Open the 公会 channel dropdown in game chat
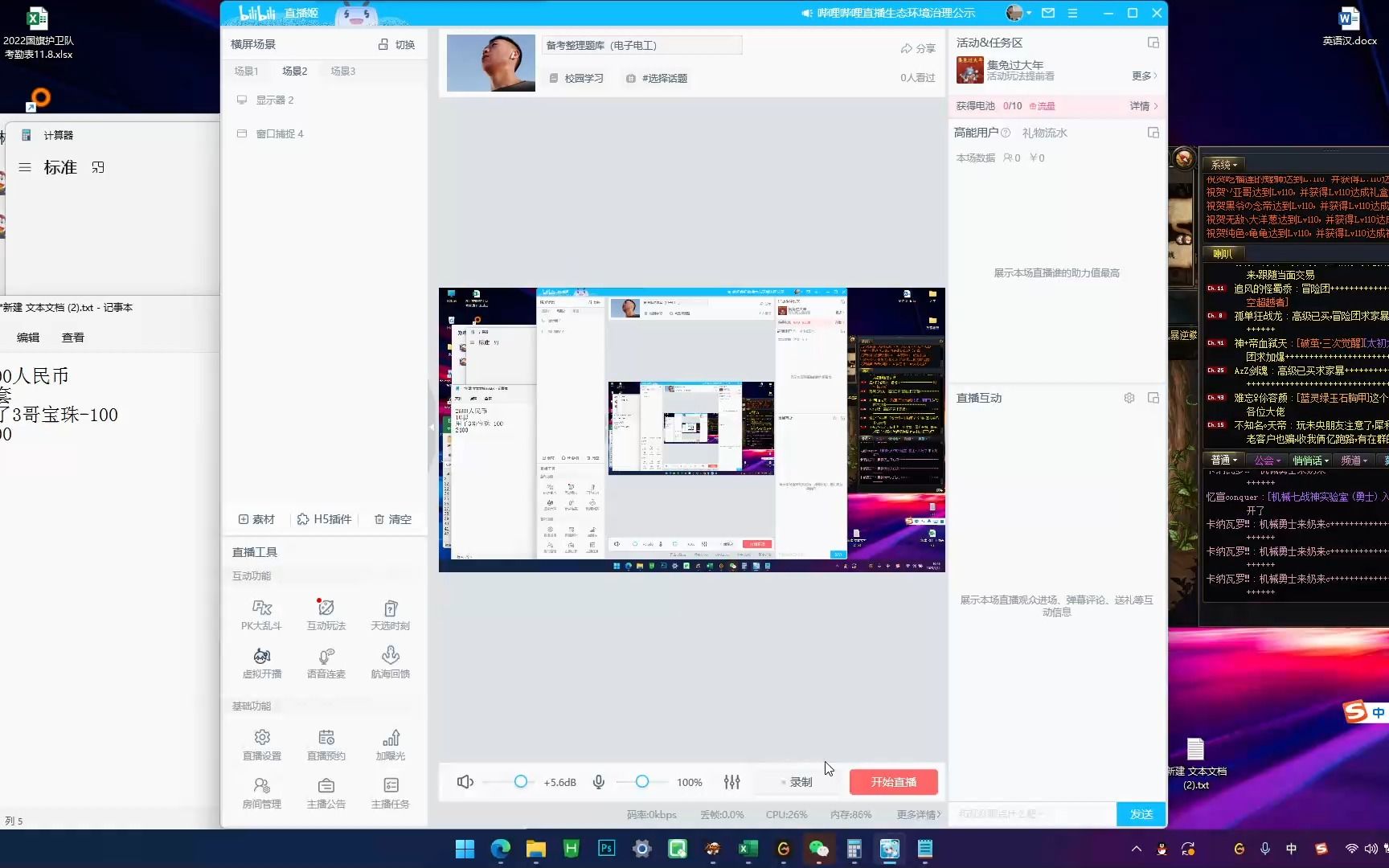The image size is (1389, 868). tap(1268, 461)
